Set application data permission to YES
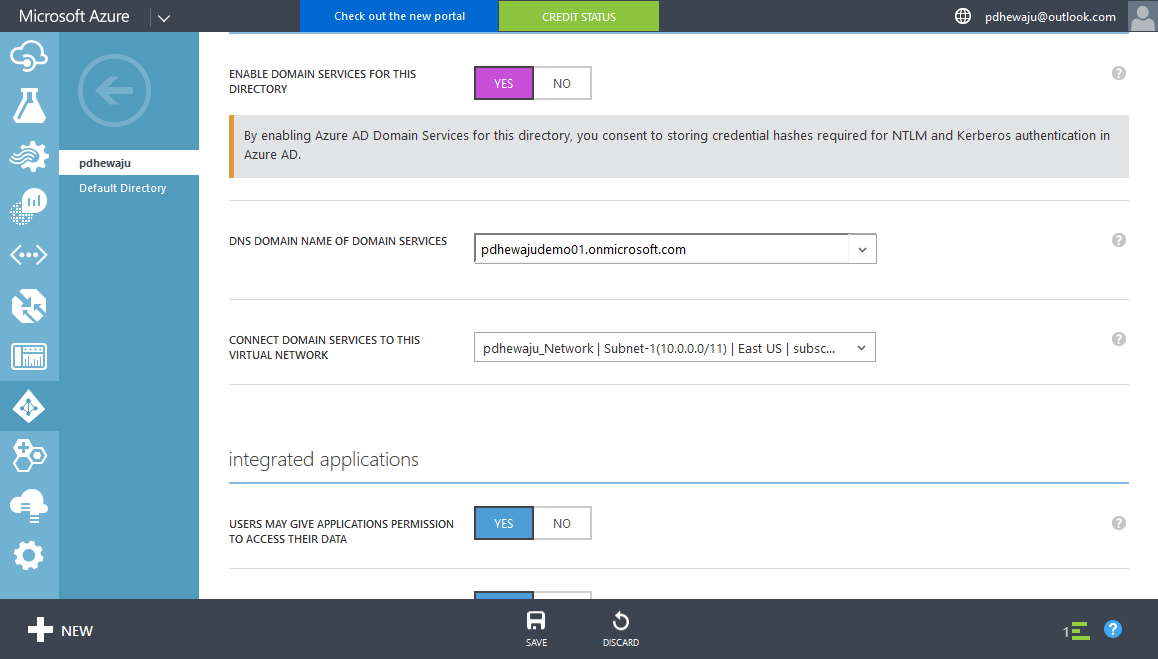Image resolution: width=1158 pixels, height=659 pixels. click(x=504, y=523)
